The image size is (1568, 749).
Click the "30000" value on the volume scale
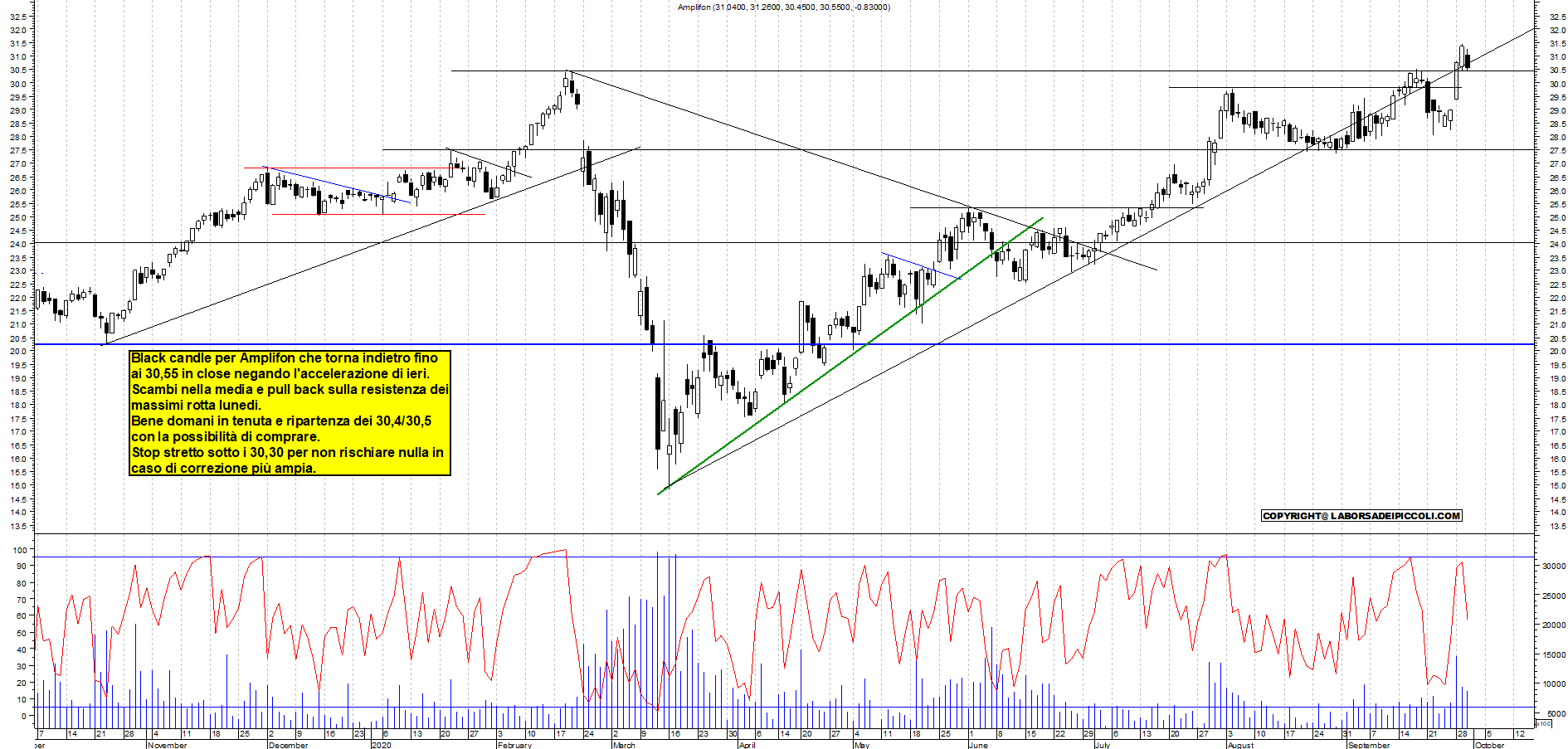point(1553,566)
